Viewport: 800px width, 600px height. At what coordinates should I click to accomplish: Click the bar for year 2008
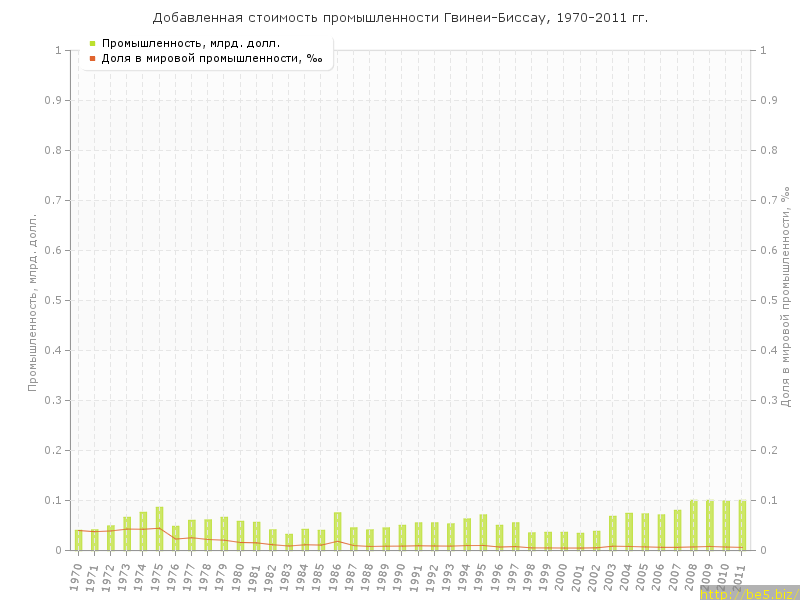point(694,525)
